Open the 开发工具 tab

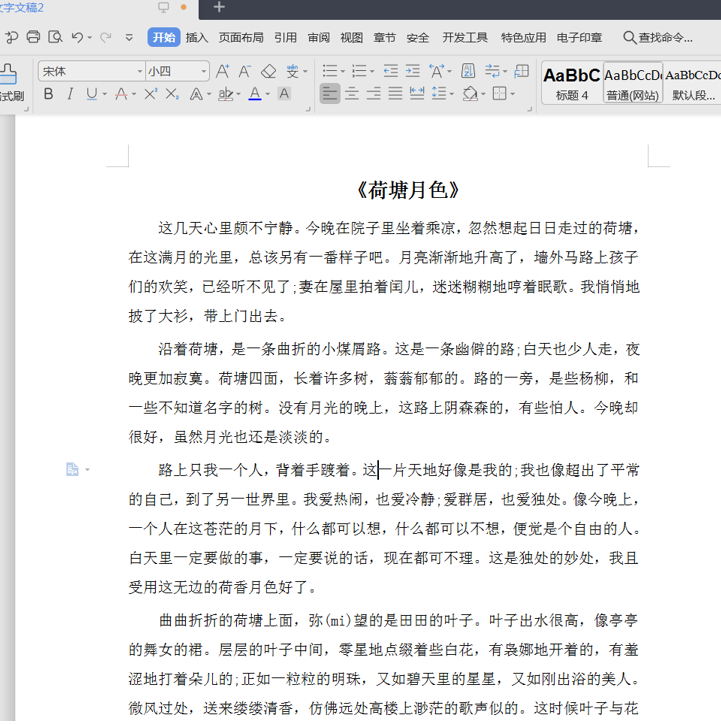coord(465,37)
